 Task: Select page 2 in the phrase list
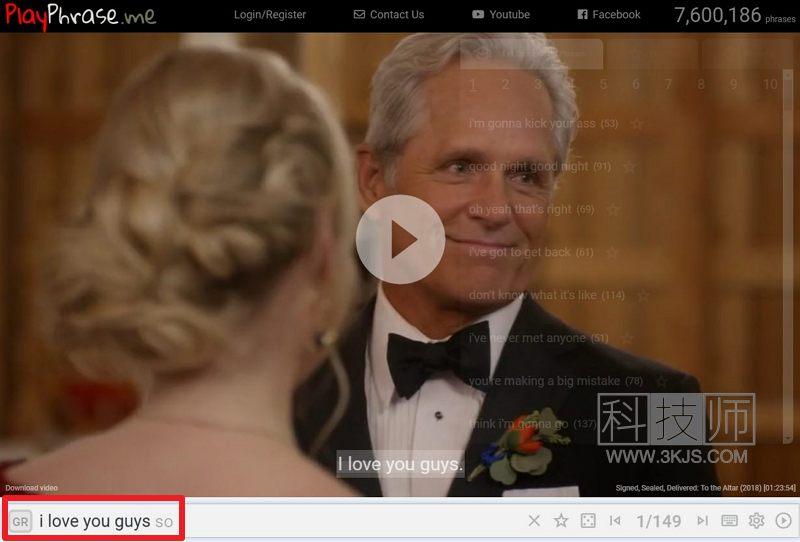pyautogui.click(x=506, y=85)
